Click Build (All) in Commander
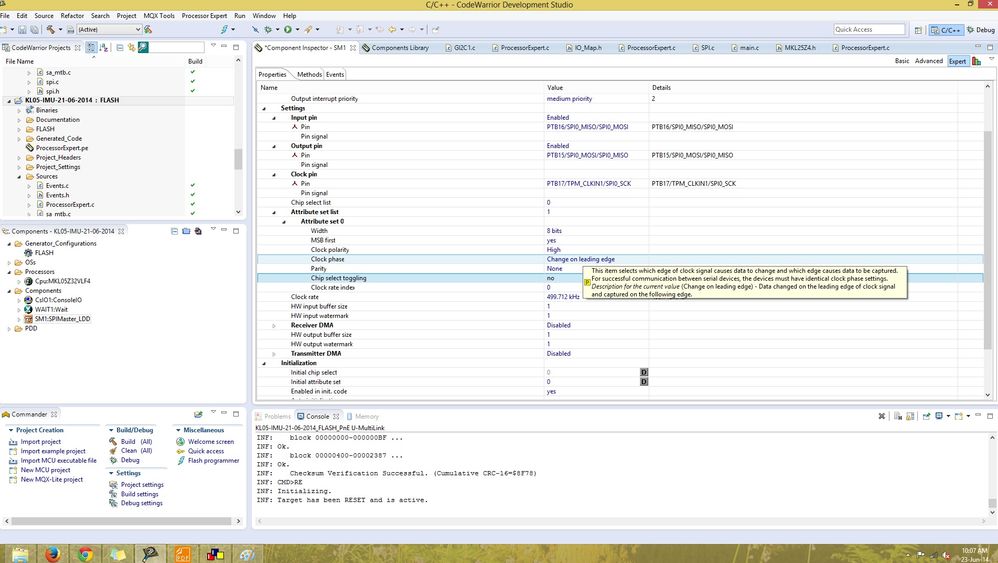 point(136,441)
